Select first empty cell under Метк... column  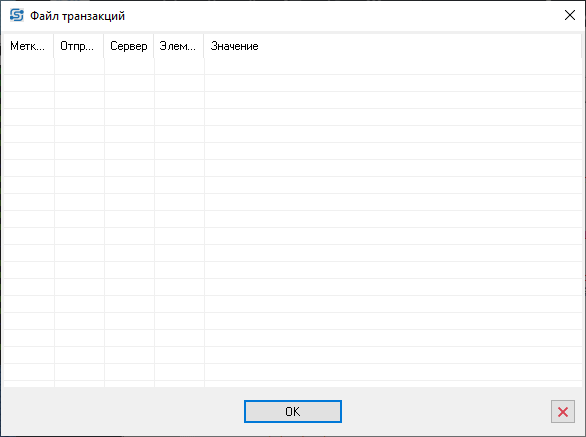[x=29, y=66]
